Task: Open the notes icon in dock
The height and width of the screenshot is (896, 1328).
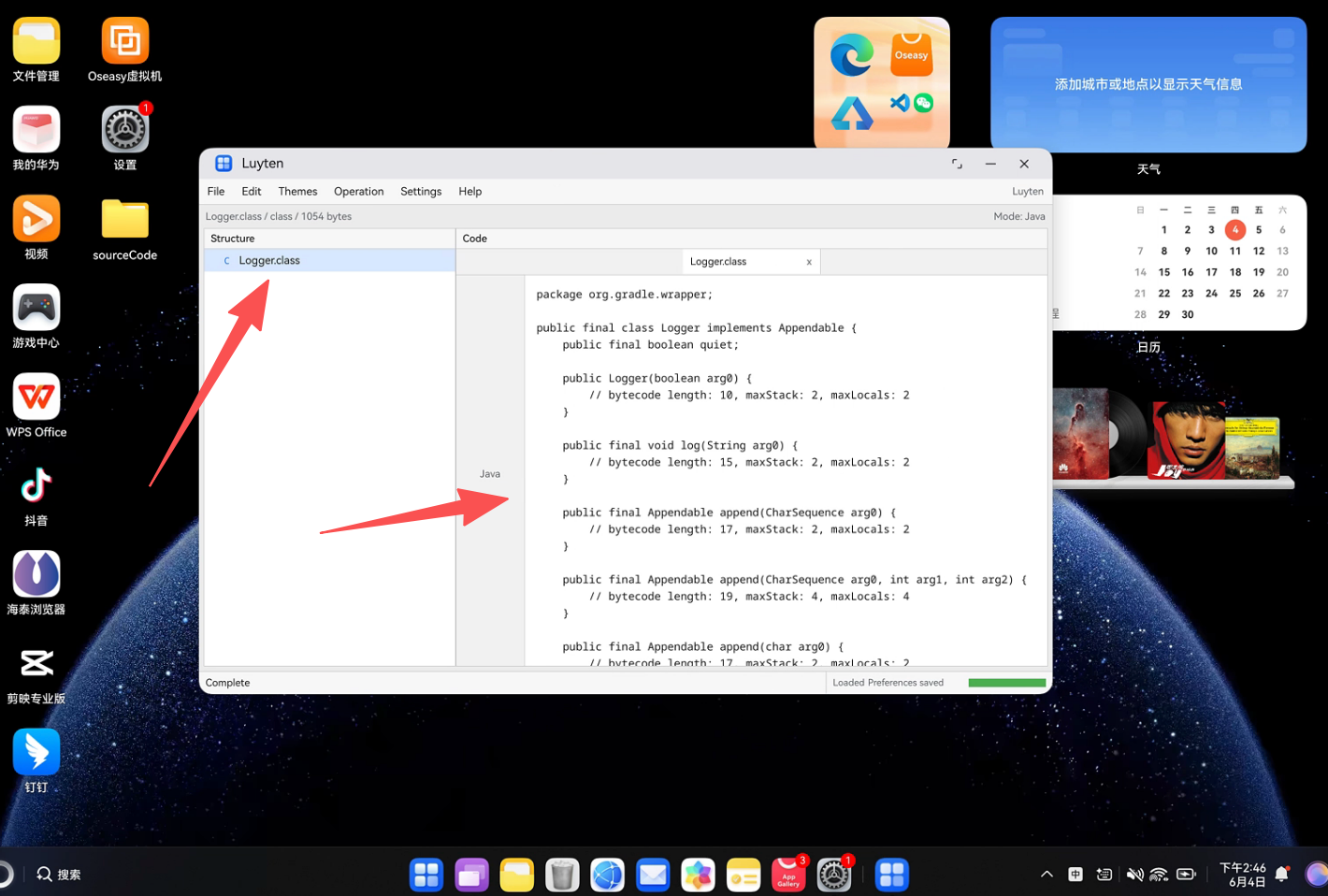Action: (743, 874)
